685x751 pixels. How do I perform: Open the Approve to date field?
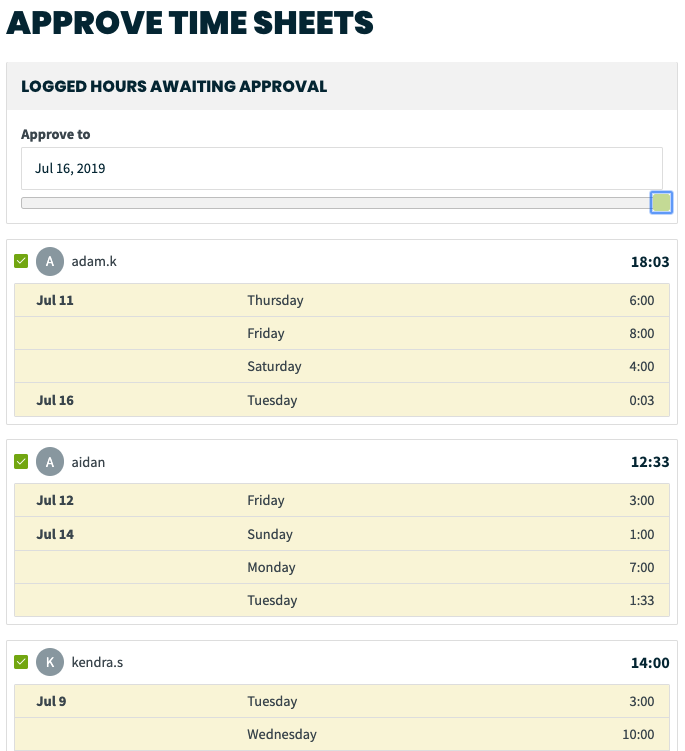point(342,169)
